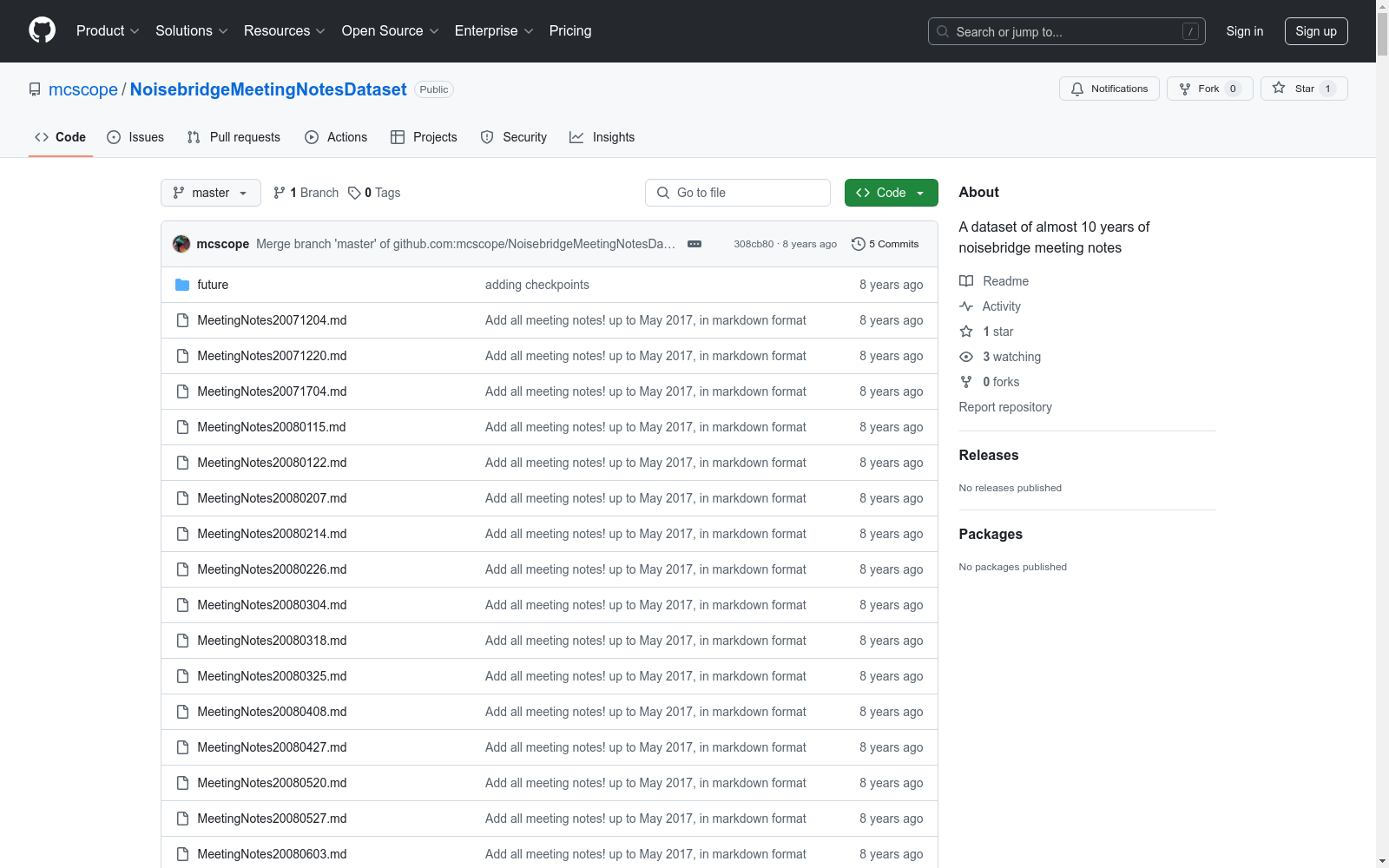Click the commit history clock icon
This screenshot has height=868, width=1389.
point(859,244)
